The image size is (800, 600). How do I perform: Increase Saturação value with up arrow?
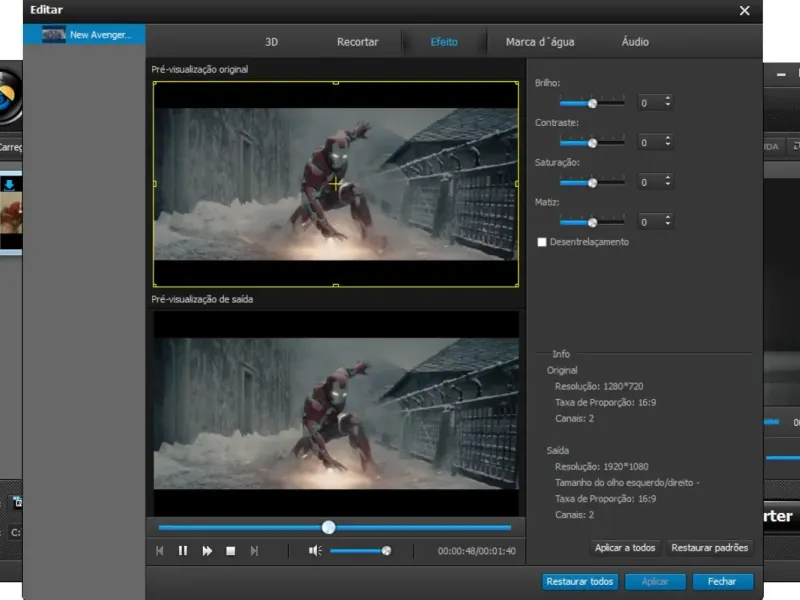tap(668, 178)
